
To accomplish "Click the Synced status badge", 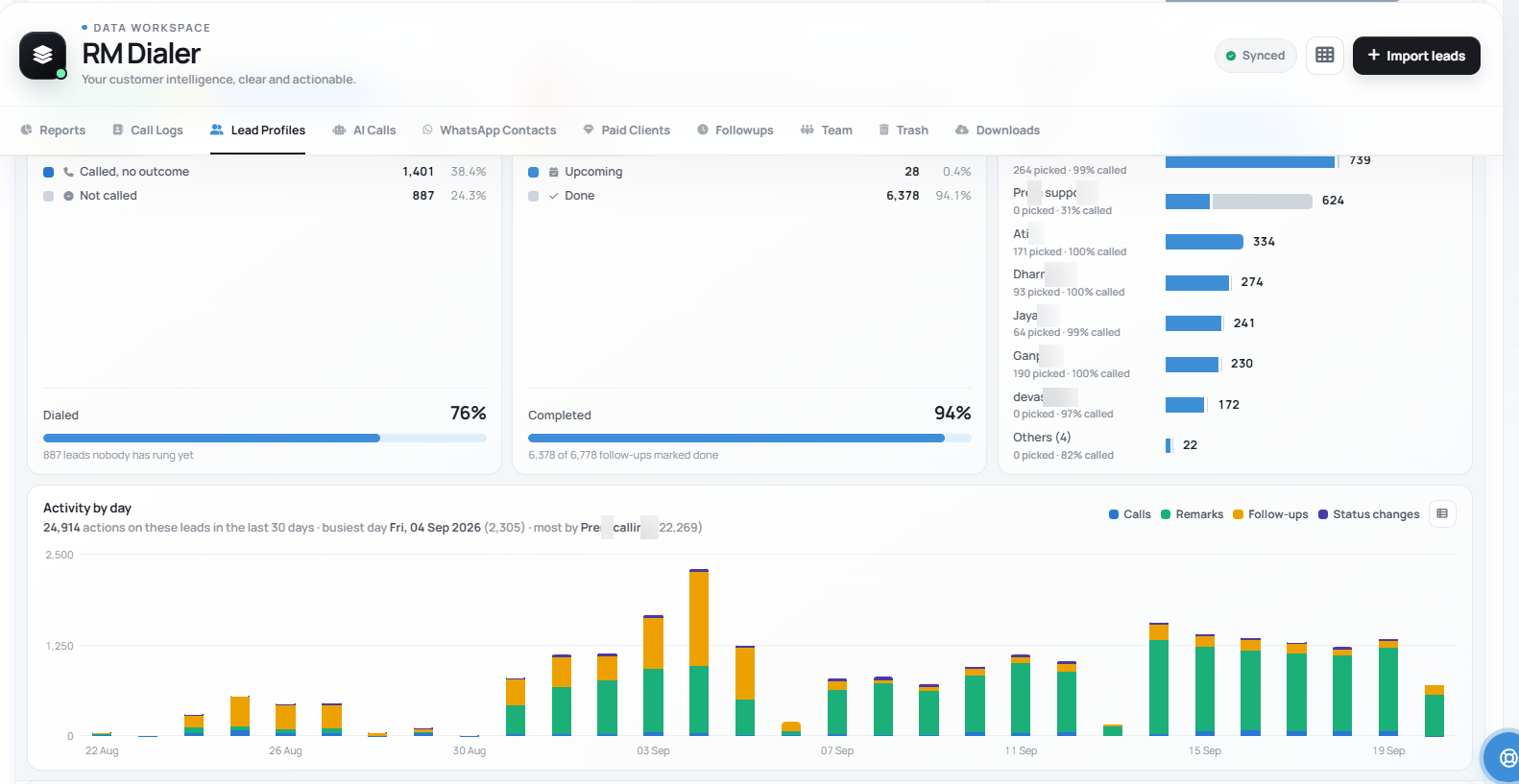I will (1255, 56).
